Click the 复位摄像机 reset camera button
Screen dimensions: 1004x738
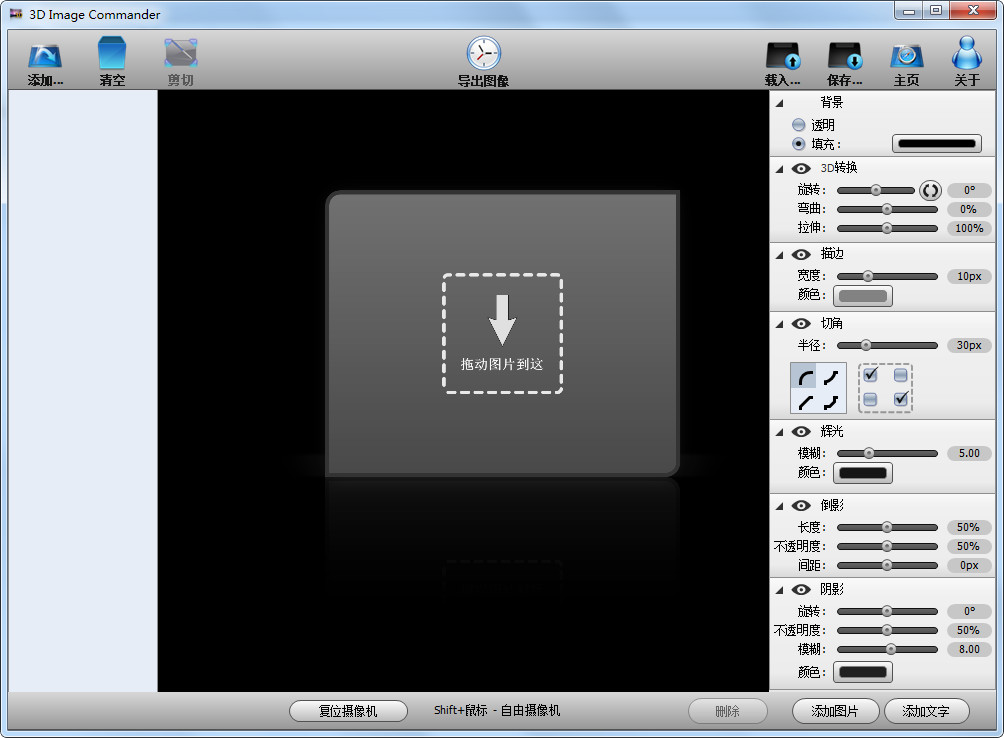[348, 710]
